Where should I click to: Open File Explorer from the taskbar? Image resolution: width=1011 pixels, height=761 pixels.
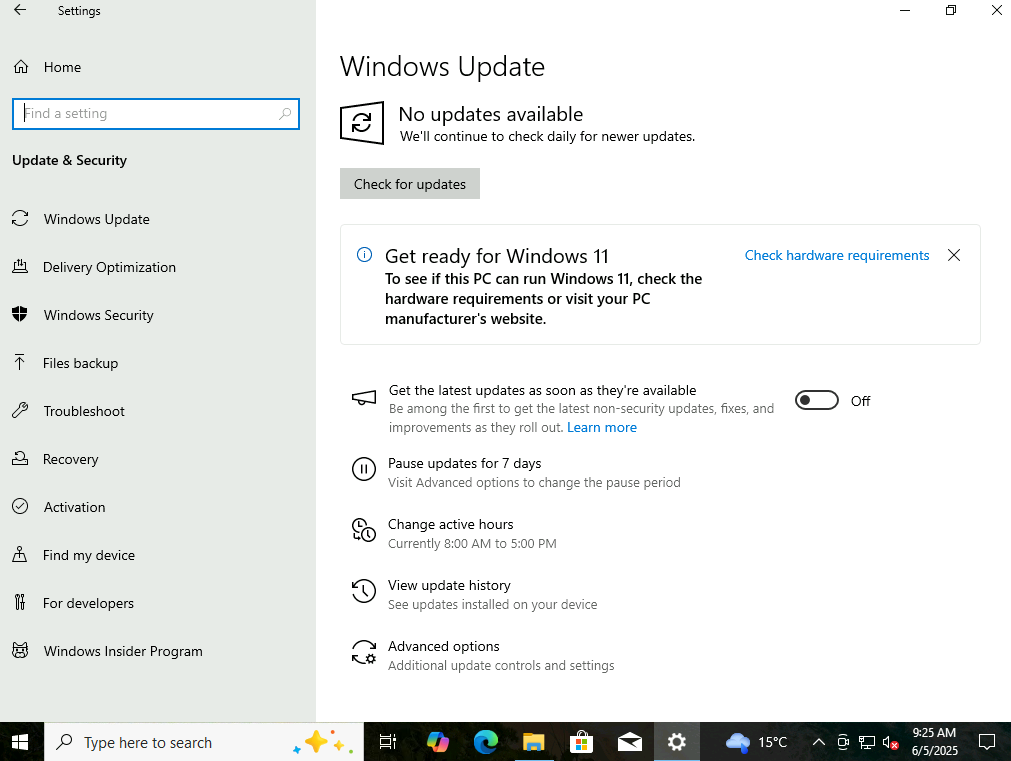tap(533, 742)
